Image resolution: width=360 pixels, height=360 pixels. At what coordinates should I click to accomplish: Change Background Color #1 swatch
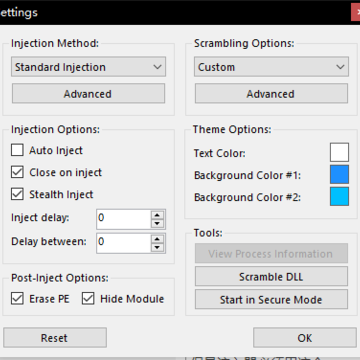point(339,174)
